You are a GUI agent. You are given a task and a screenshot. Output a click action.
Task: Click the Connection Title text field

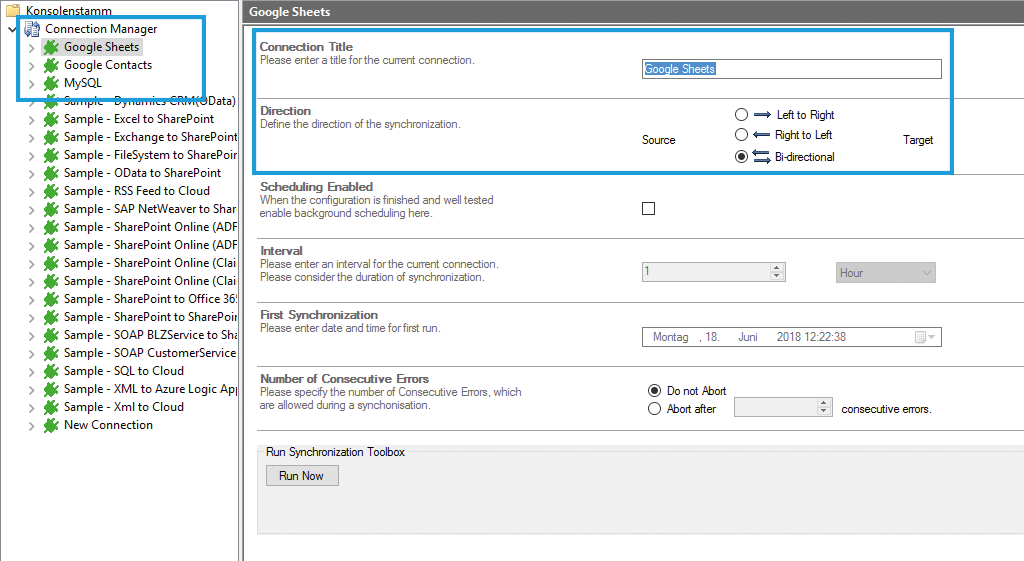coord(790,69)
